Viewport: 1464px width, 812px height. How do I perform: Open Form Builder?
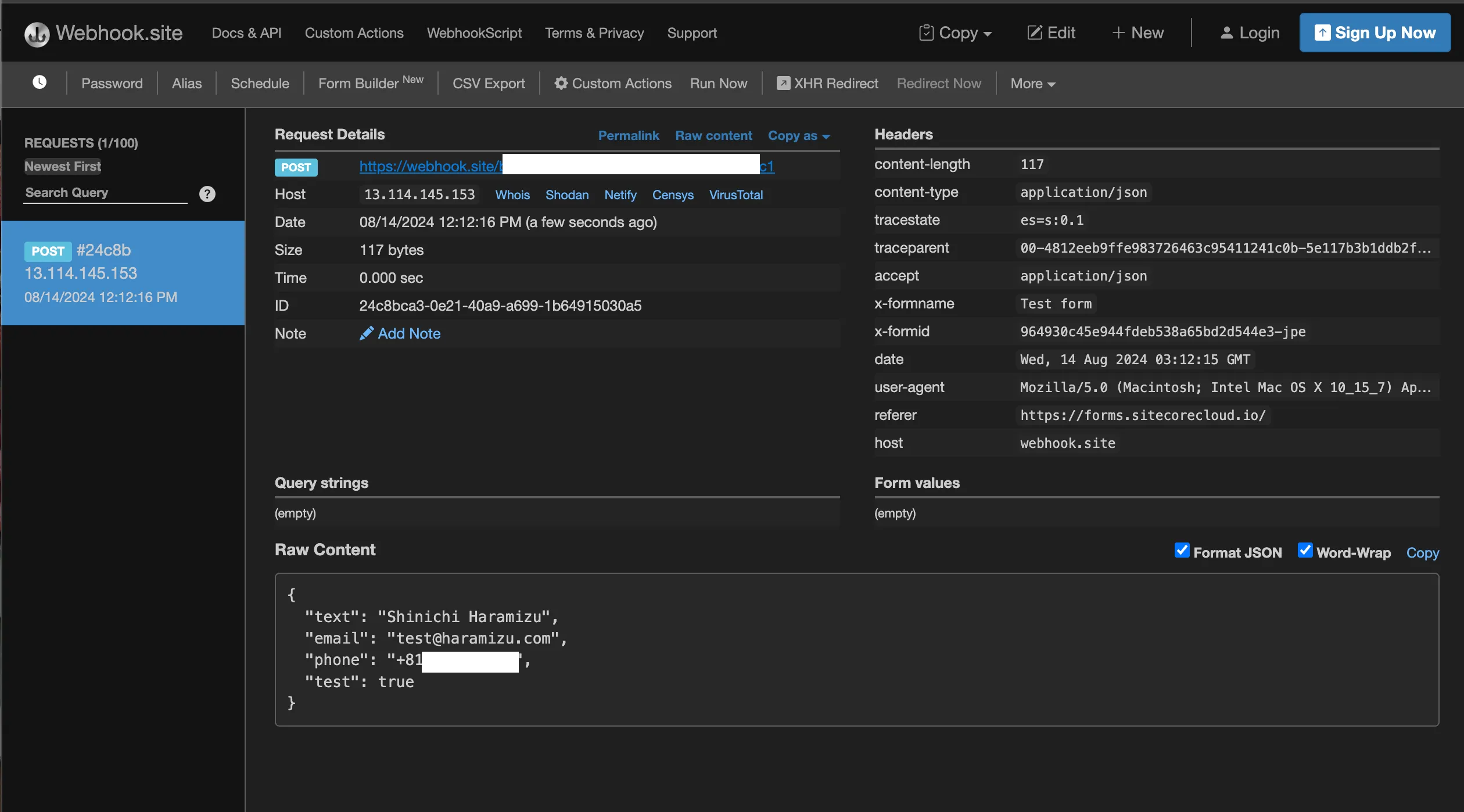[371, 83]
